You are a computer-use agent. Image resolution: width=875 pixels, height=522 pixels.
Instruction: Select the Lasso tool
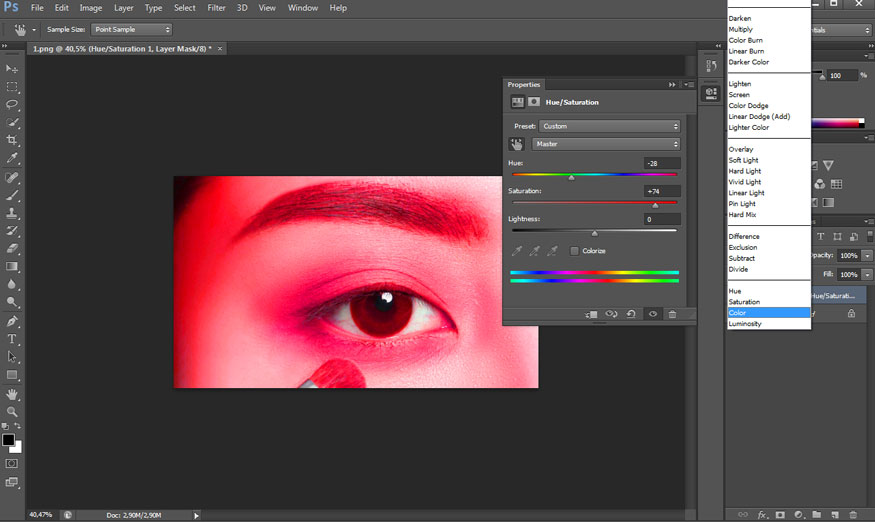12,104
